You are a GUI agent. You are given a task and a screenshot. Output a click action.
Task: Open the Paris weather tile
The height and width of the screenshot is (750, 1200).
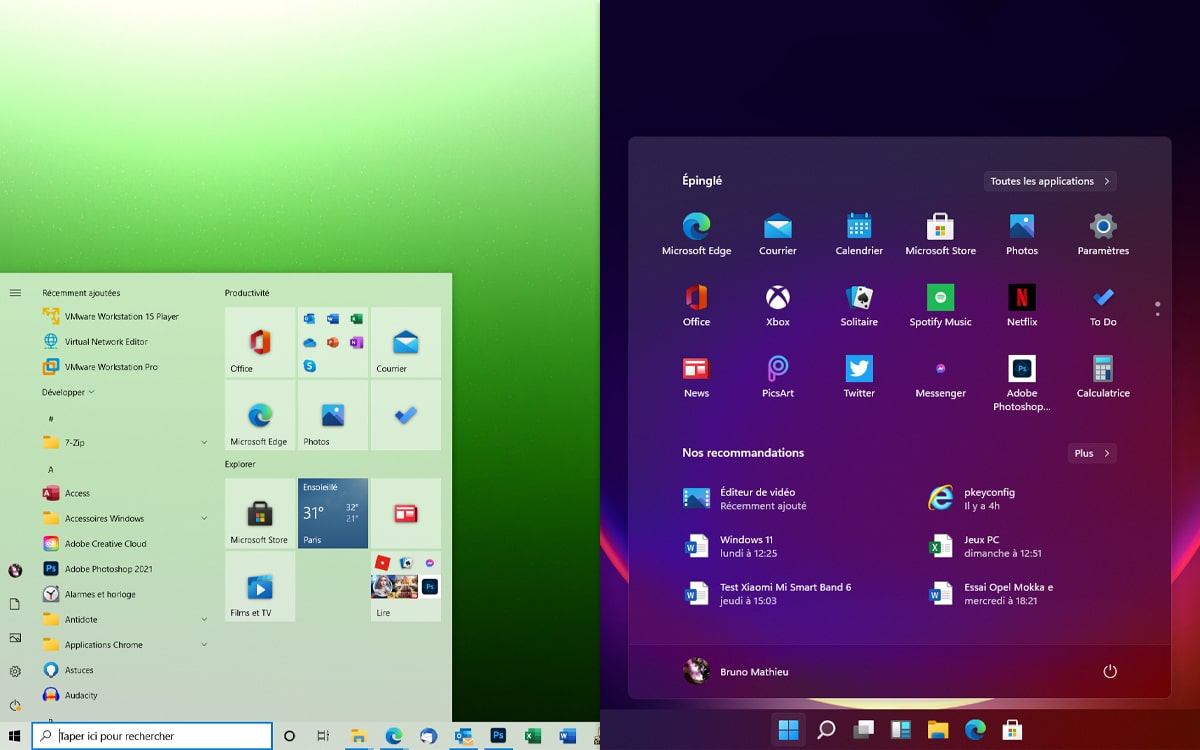click(333, 513)
